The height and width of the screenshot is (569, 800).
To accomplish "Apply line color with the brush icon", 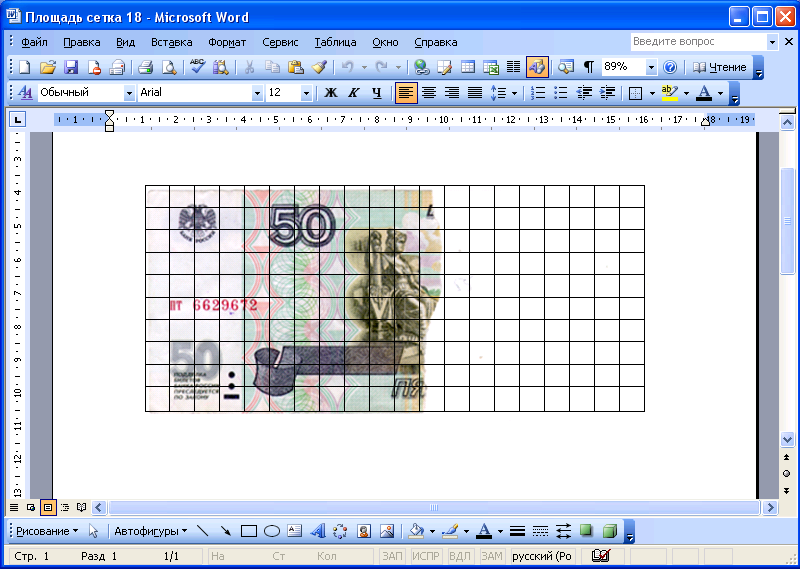I will pyautogui.click(x=451, y=531).
